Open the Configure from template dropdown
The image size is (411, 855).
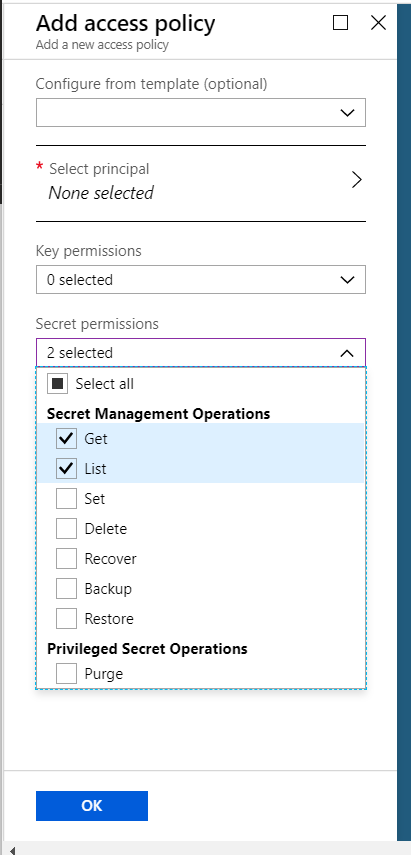tap(201, 112)
